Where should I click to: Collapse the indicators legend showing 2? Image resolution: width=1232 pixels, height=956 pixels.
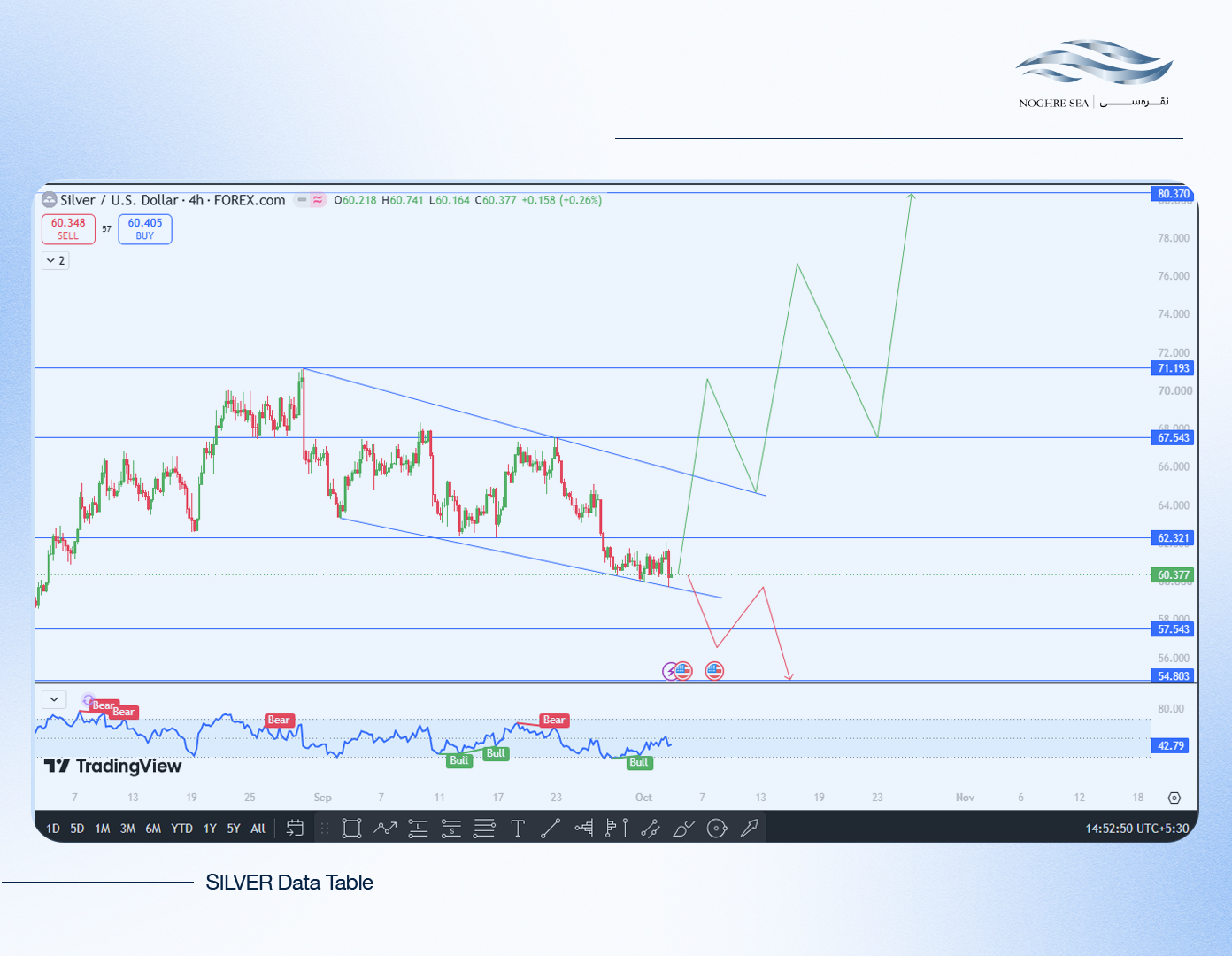click(x=55, y=260)
